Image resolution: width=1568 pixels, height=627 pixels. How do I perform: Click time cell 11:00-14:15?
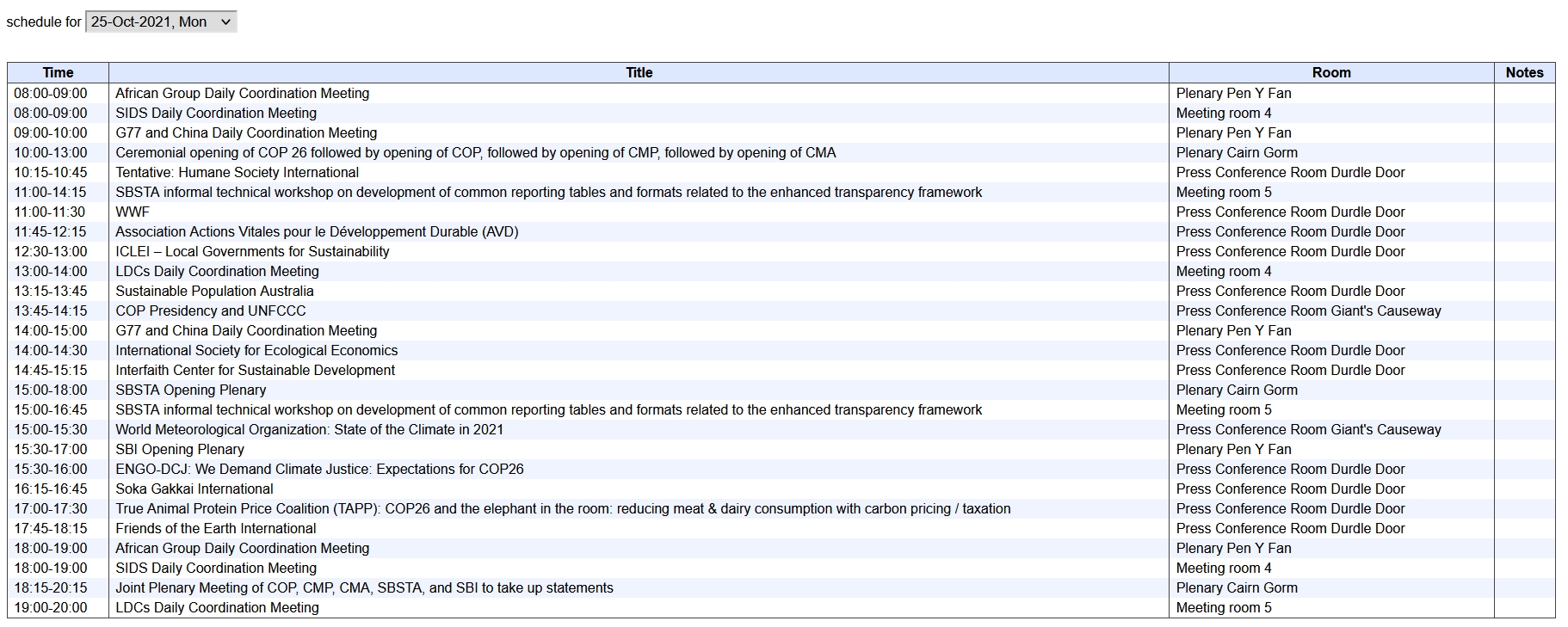[x=51, y=192]
